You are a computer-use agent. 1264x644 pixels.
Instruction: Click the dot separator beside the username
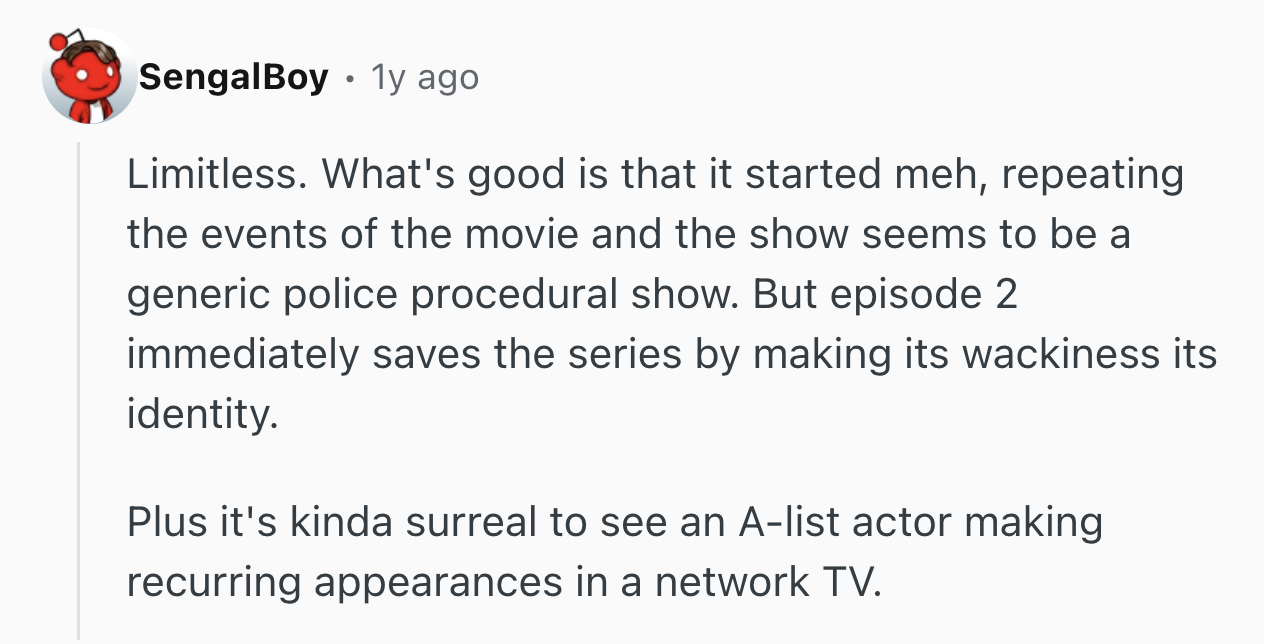(x=349, y=78)
